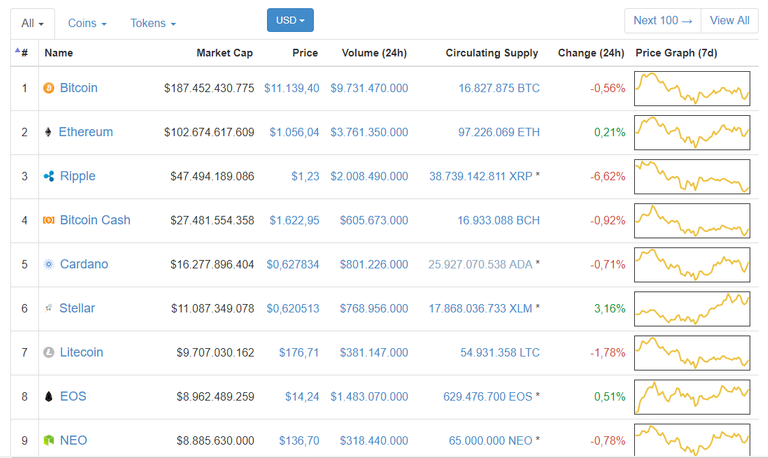
Task: Open the NEO name link
Action: pos(73,441)
